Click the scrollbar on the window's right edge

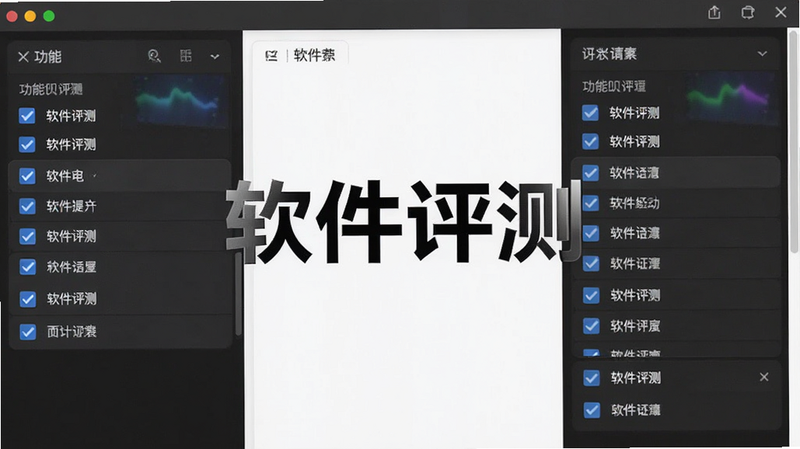click(x=794, y=140)
